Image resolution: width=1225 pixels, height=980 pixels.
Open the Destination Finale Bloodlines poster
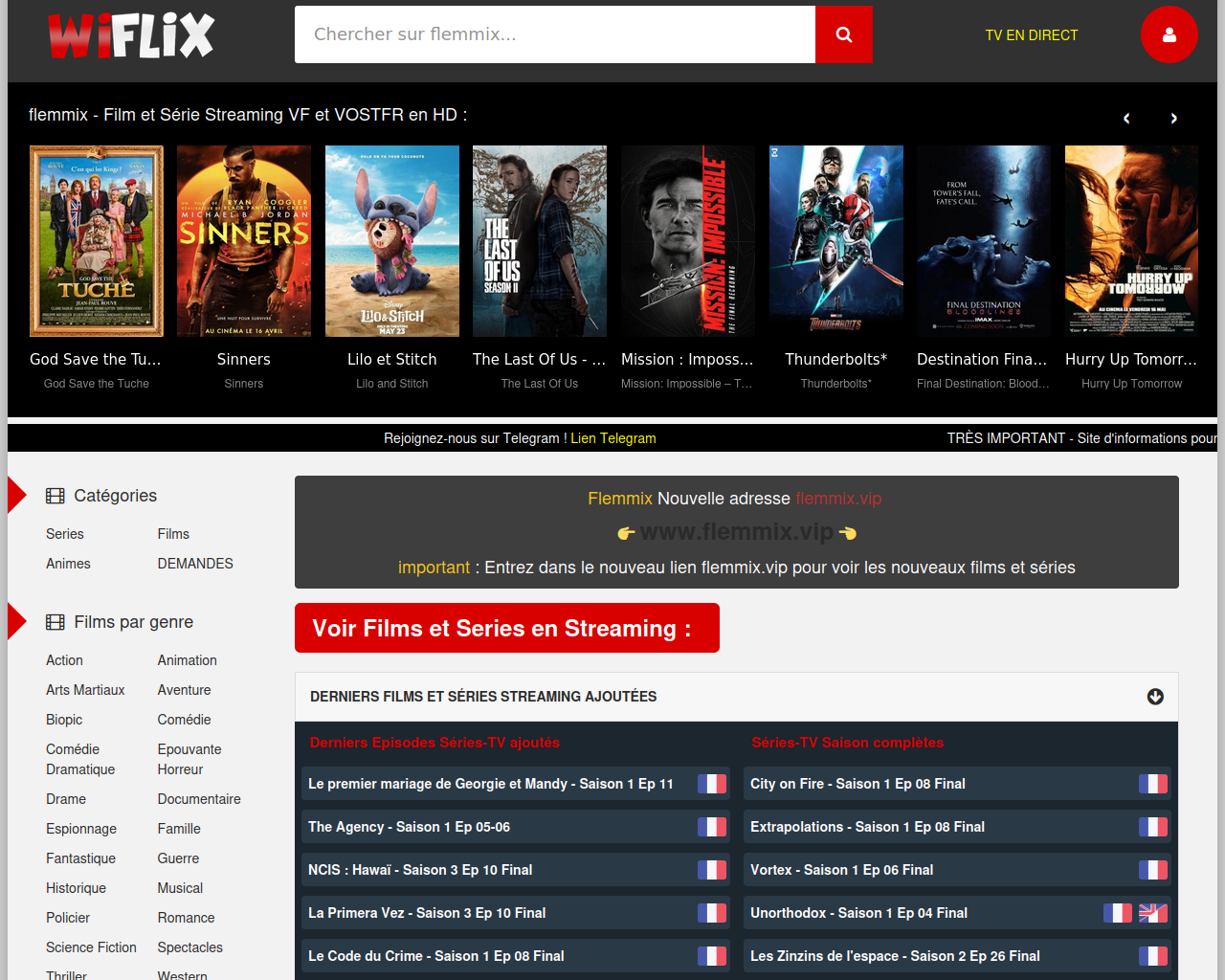click(984, 241)
